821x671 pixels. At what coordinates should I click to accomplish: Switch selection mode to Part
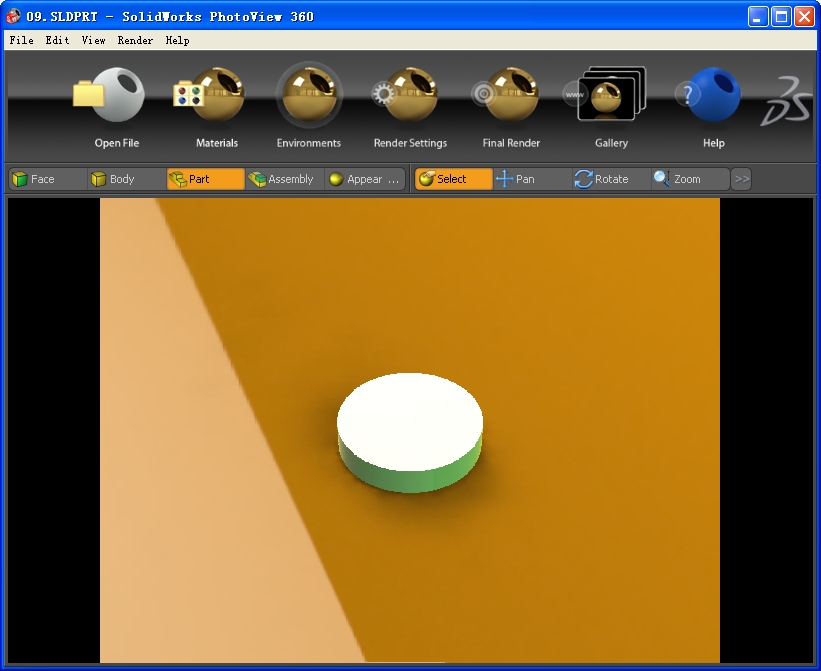point(206,179)
